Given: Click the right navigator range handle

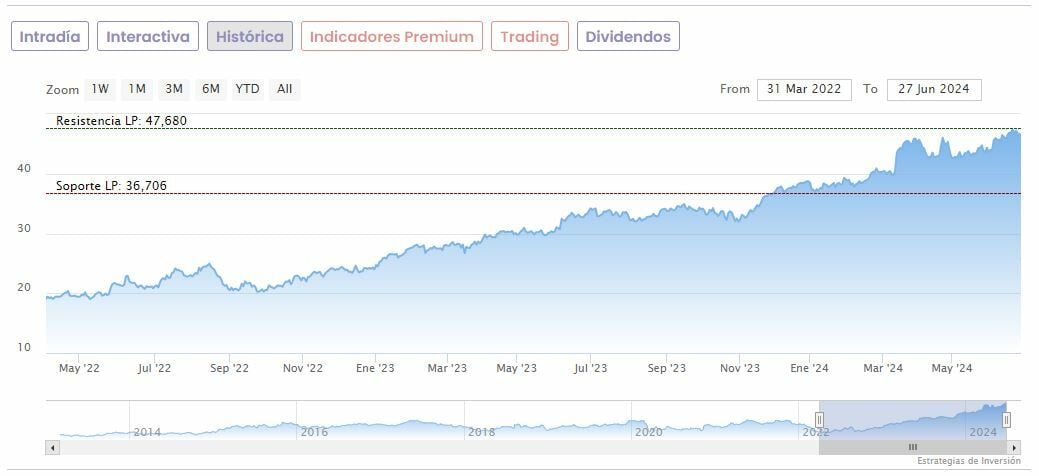Looking at the screenshot, I should [x=1006, y=420].
